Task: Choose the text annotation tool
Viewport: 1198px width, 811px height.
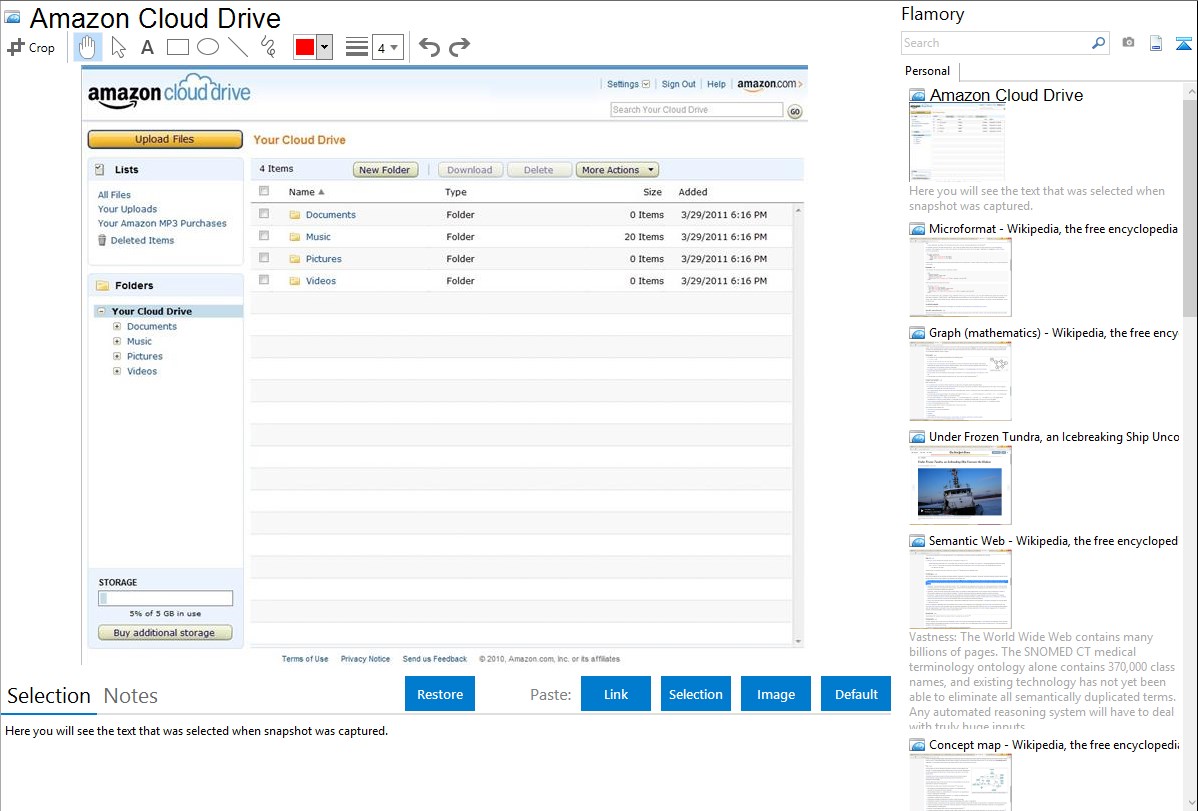Action: click(x=147, y=47)
